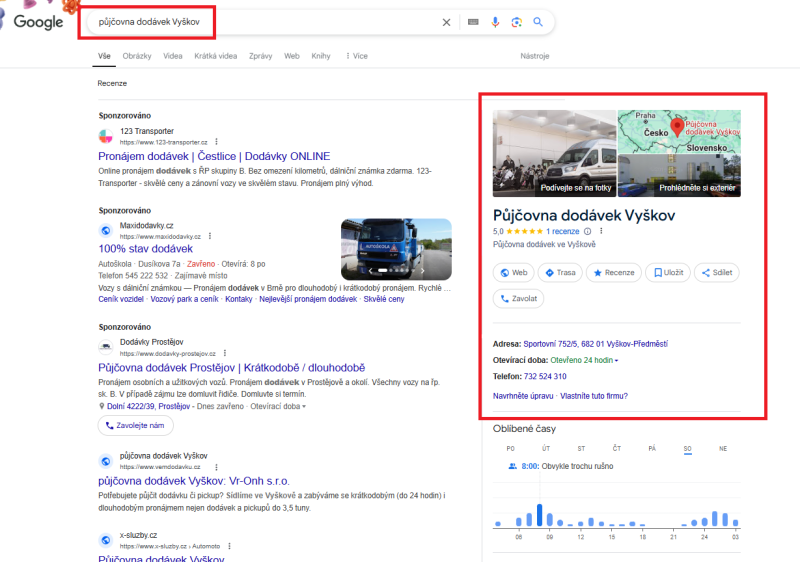Open 'Vozový park a ceník' sitelink
Screen dimensions: 800x562
pyautogui.click(x=184, y=299)
